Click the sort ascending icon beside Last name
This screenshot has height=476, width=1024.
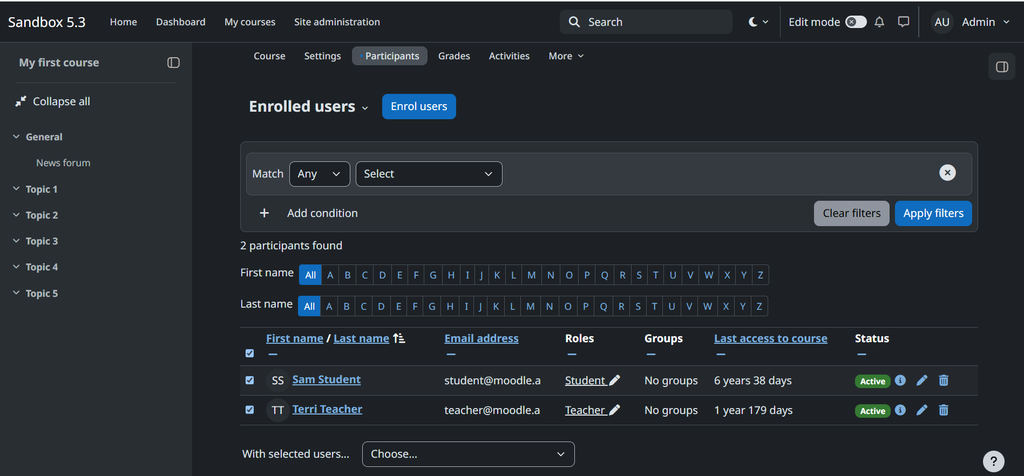(399, 338)
